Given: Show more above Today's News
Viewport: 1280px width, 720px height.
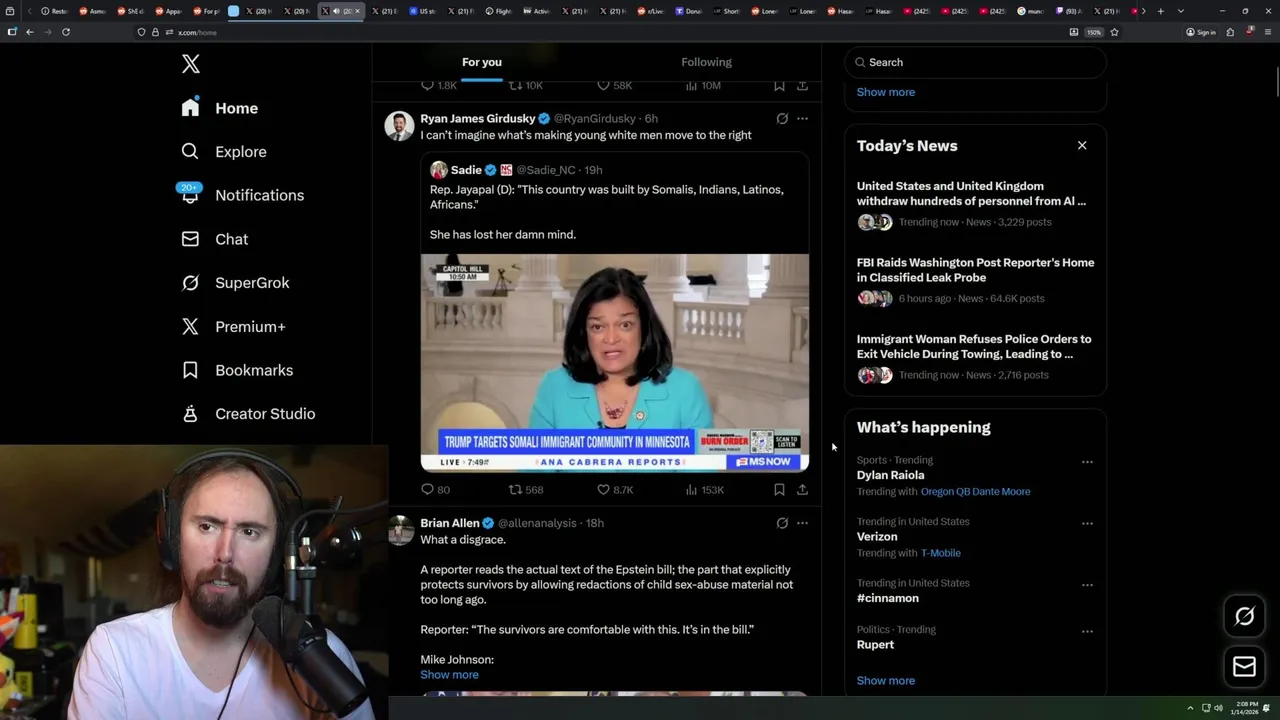Looking at the screenshot, I should pos(886,92).
